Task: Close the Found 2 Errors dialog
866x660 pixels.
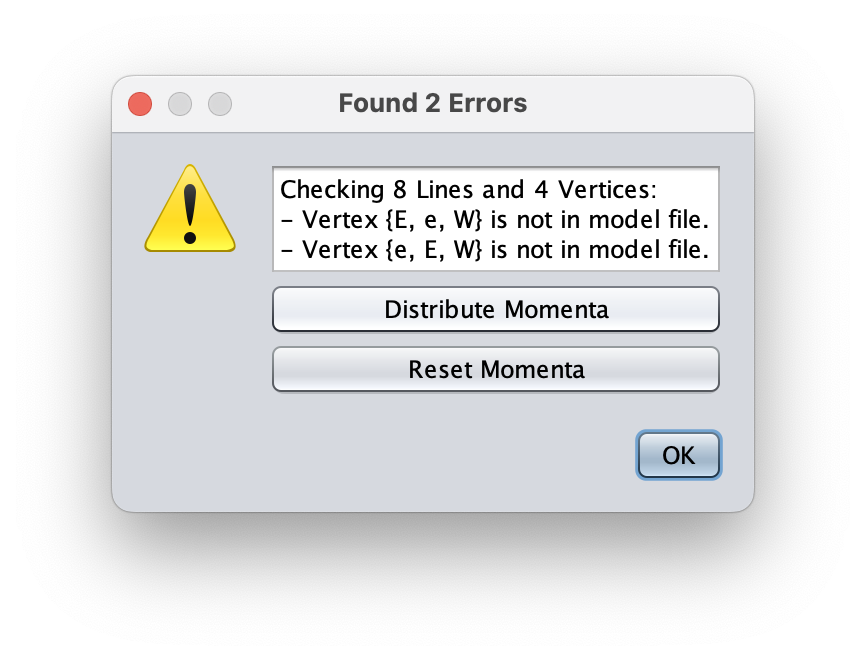Action: (140, 104)
